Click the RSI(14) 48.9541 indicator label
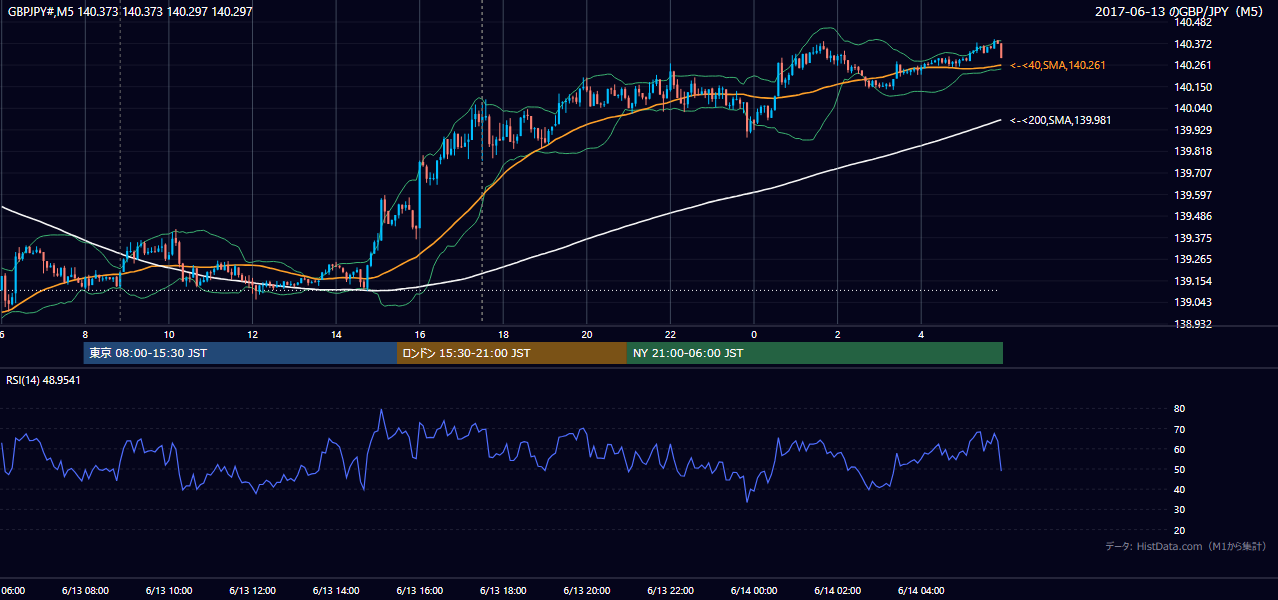This screenshot has width=1278, height=600. [44, 380]
